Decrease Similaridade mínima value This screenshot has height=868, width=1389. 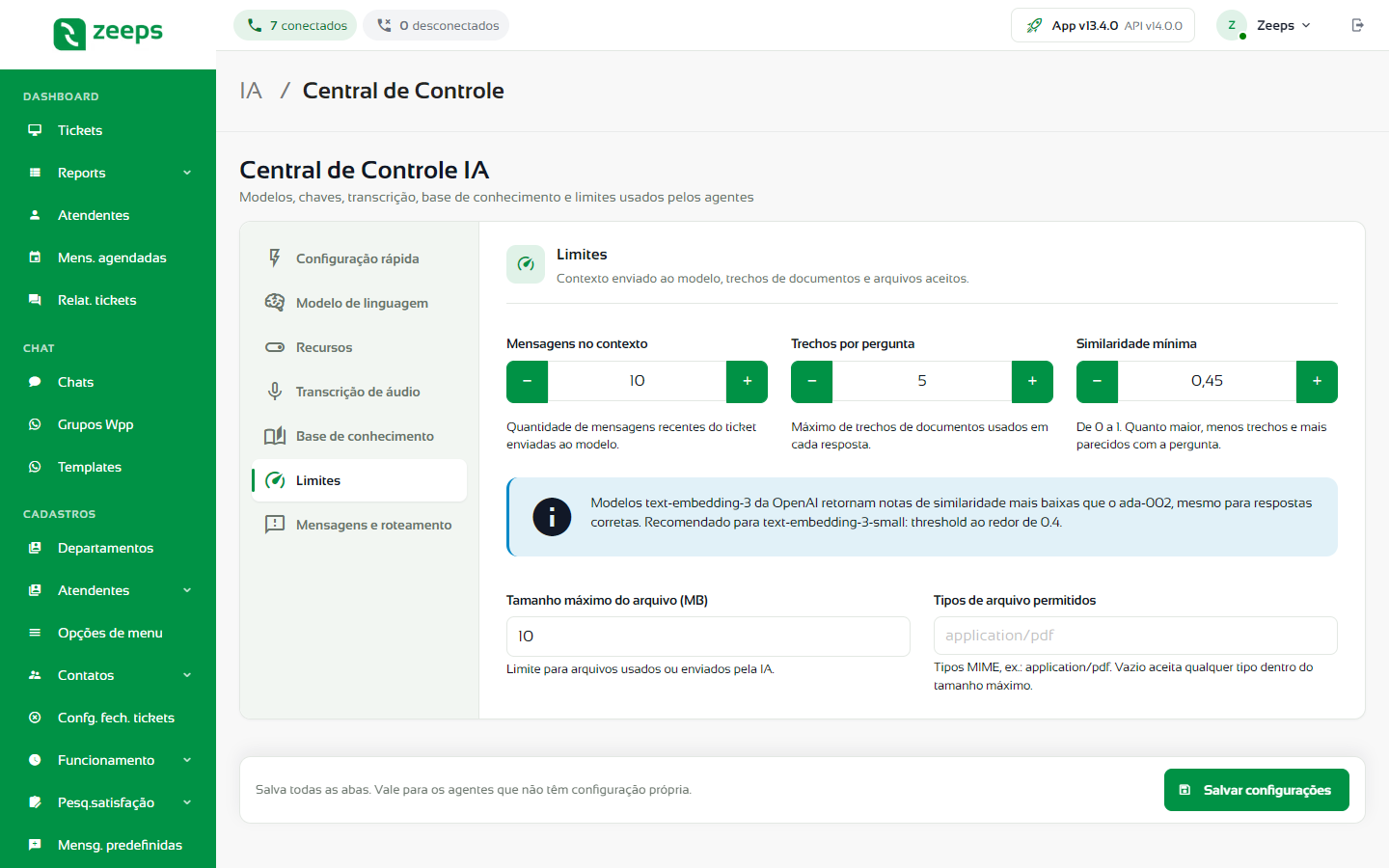coord(1097,382)
